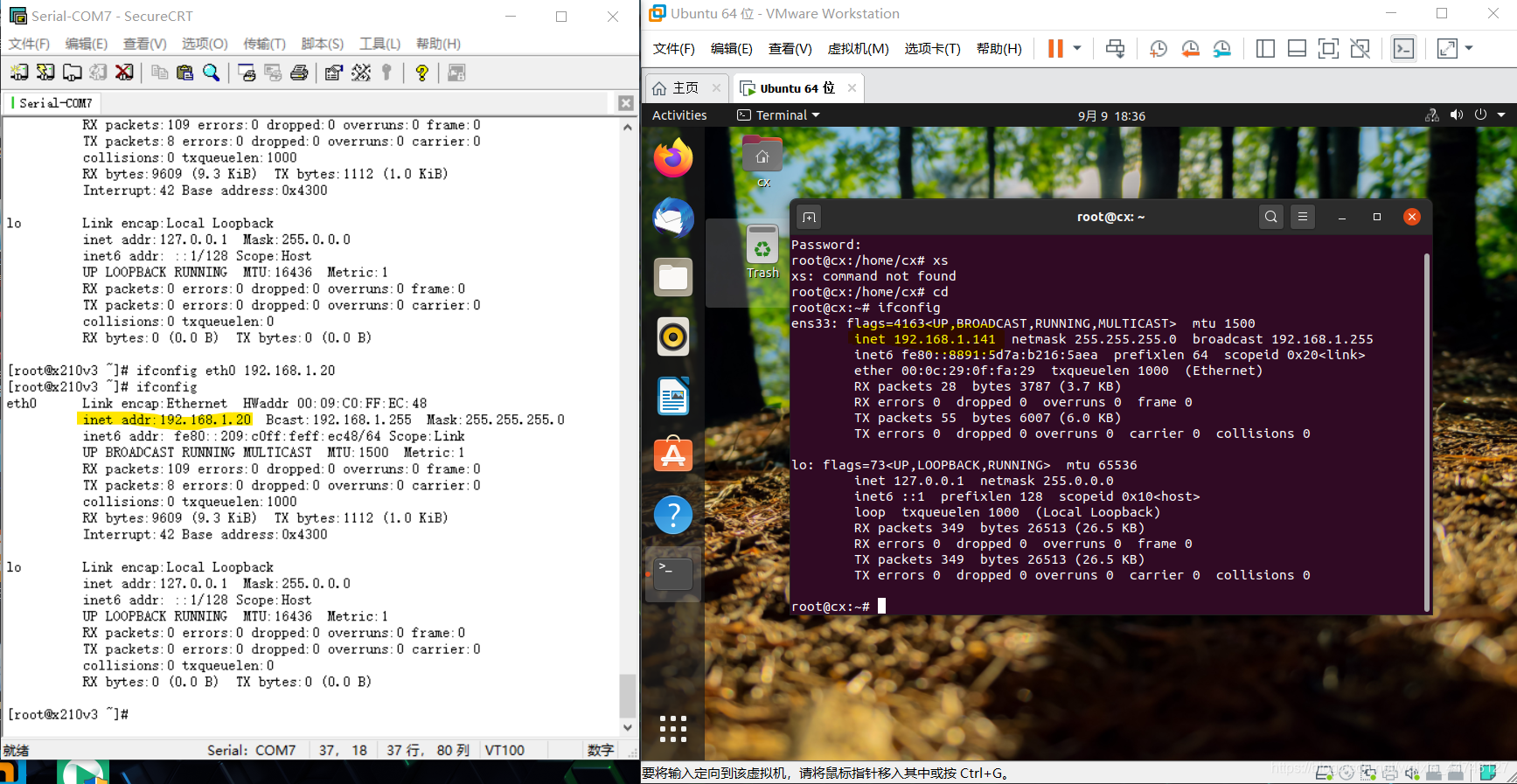Revert the VM to its snapshot
Screen dimensions: 1517x784
[x=1190, y=49]
